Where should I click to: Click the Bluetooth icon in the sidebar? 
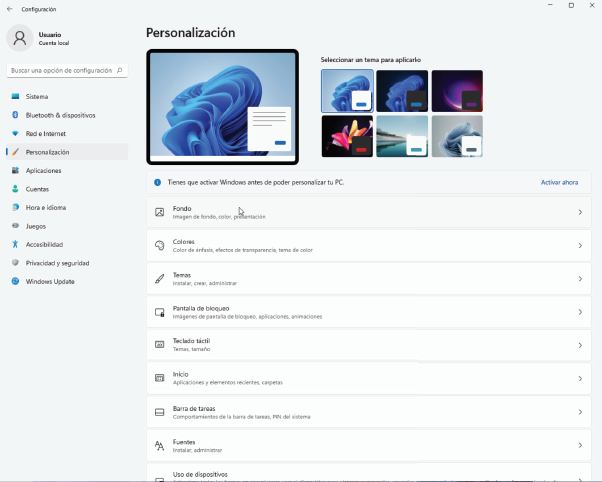click(15, 115)
